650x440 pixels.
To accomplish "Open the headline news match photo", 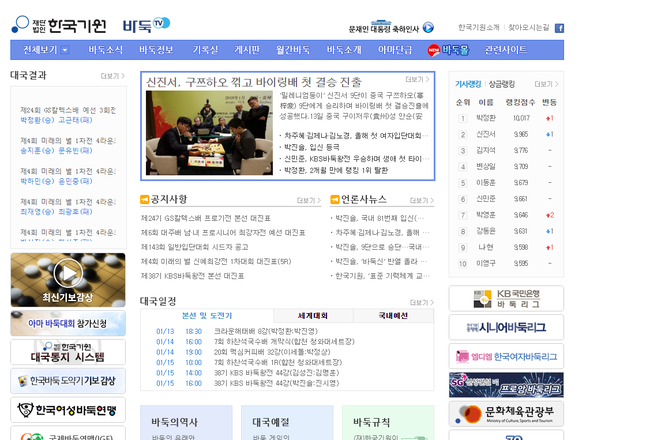I will point(209,133).
